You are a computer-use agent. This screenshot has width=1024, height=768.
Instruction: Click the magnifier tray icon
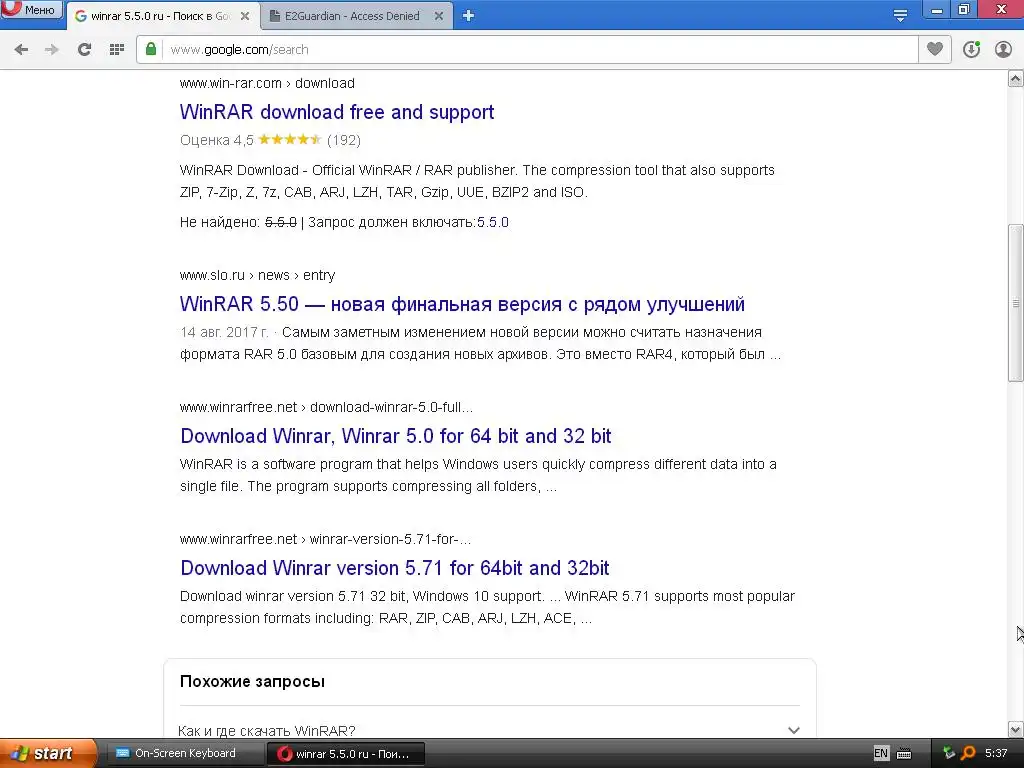[x=968, y=754]
